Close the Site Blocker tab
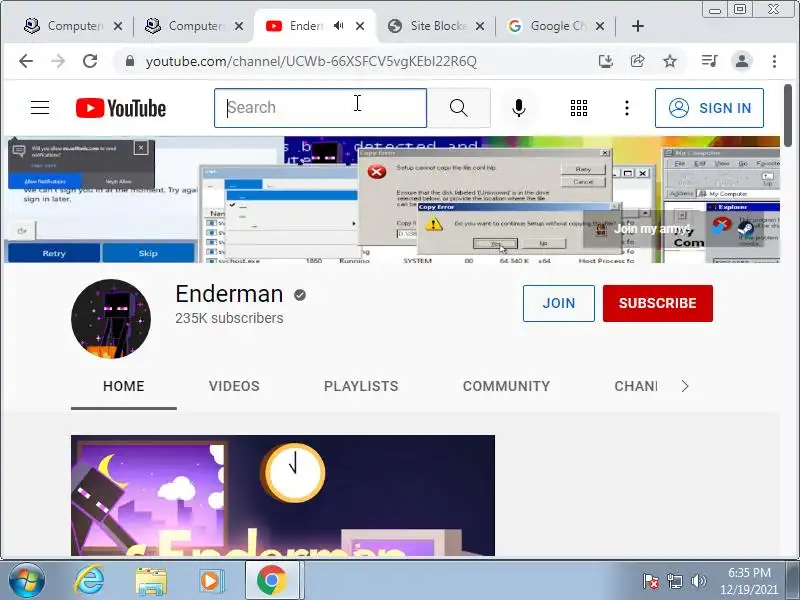Screen dimensions: 800x600 480,26
